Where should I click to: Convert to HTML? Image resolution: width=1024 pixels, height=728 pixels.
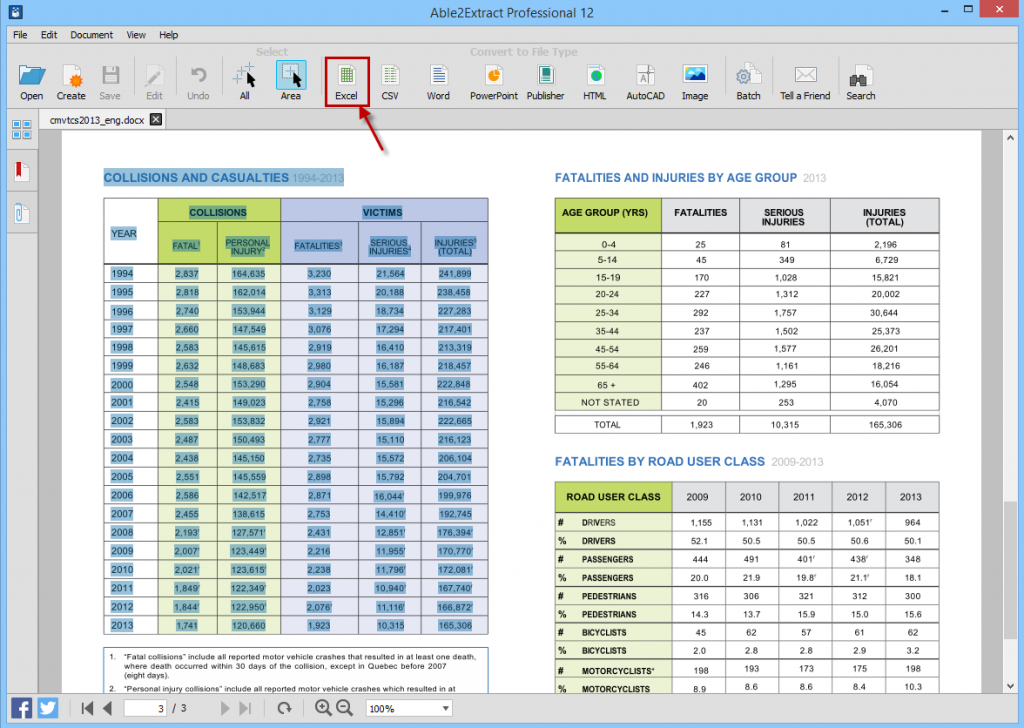594,81
